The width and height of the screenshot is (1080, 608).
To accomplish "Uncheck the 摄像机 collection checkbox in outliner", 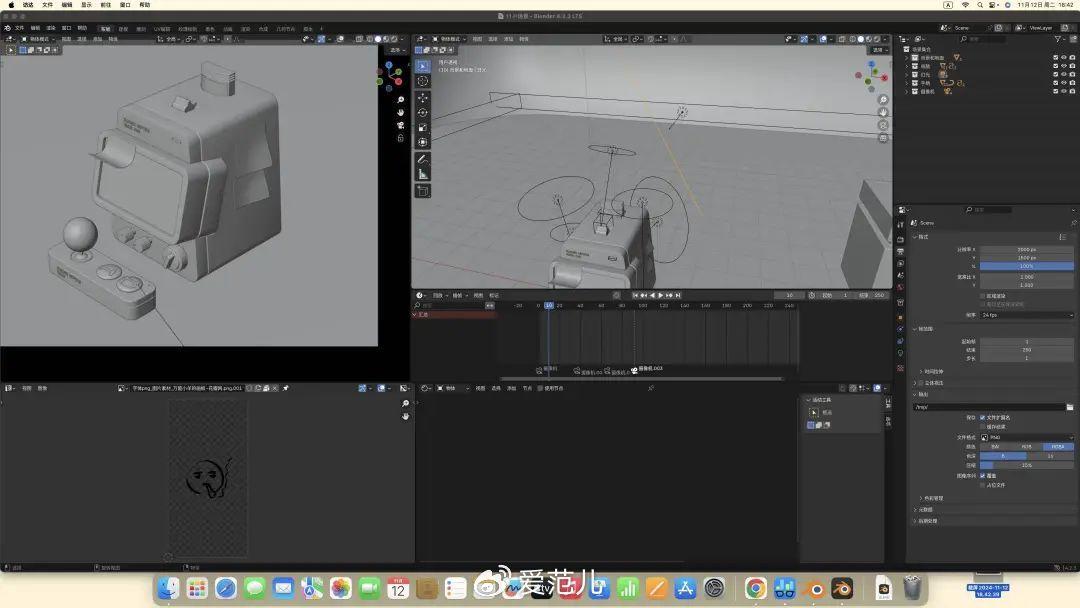I will [x=1056, y=91].
